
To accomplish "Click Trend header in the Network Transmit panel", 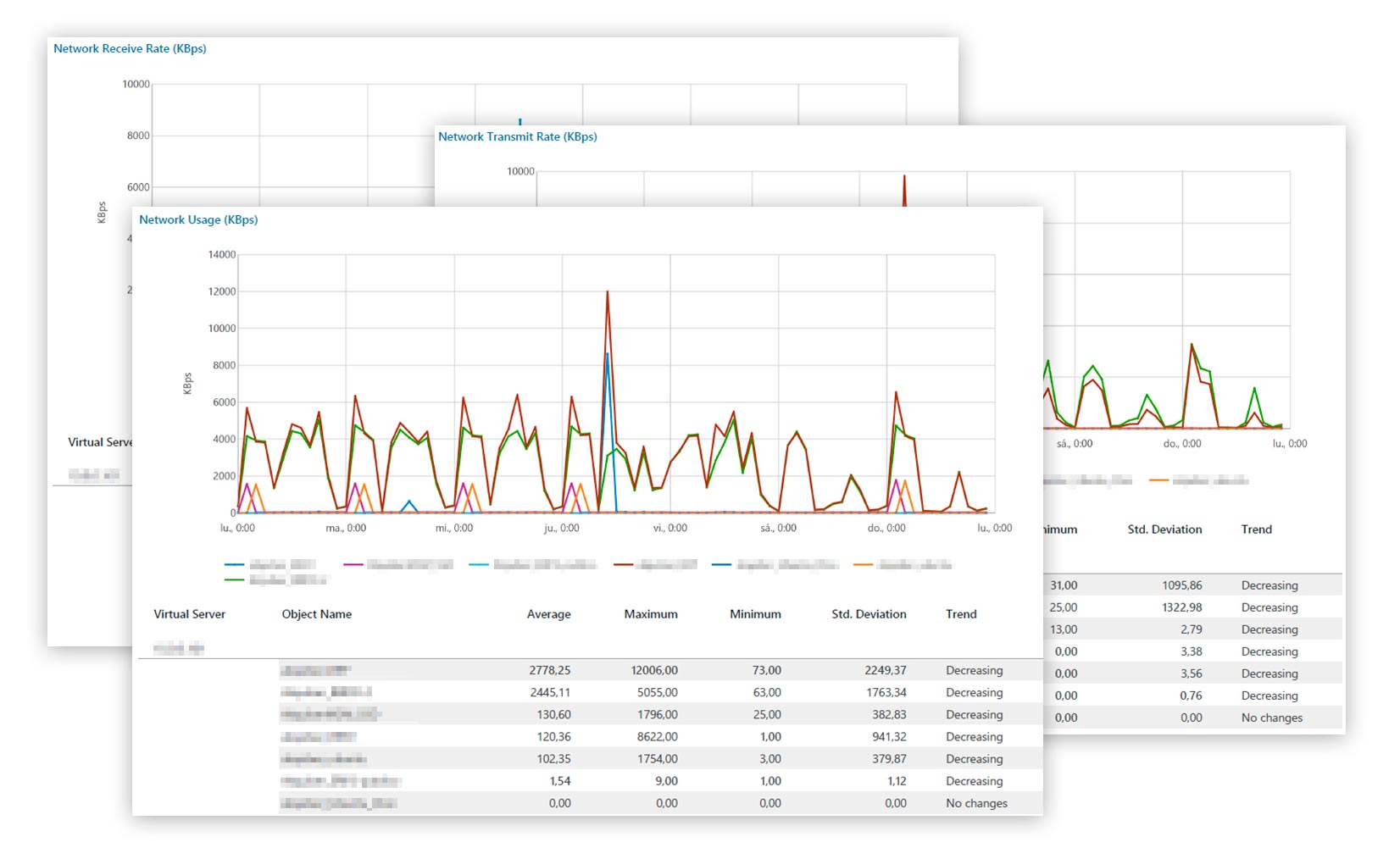I will tap(1256, 529).
